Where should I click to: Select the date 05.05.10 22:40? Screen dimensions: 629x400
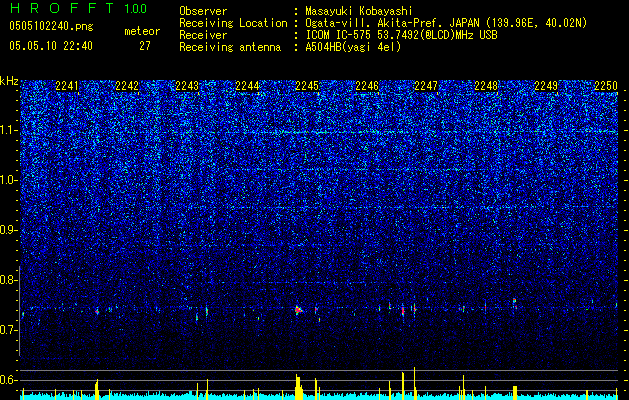click(51, 46)
